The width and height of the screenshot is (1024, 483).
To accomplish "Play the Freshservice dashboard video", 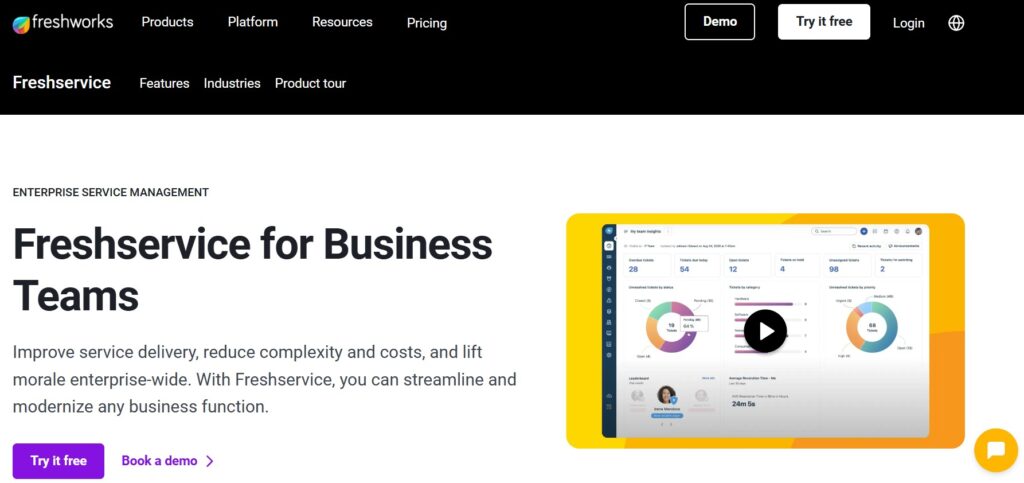I will (x=765, y=331).
